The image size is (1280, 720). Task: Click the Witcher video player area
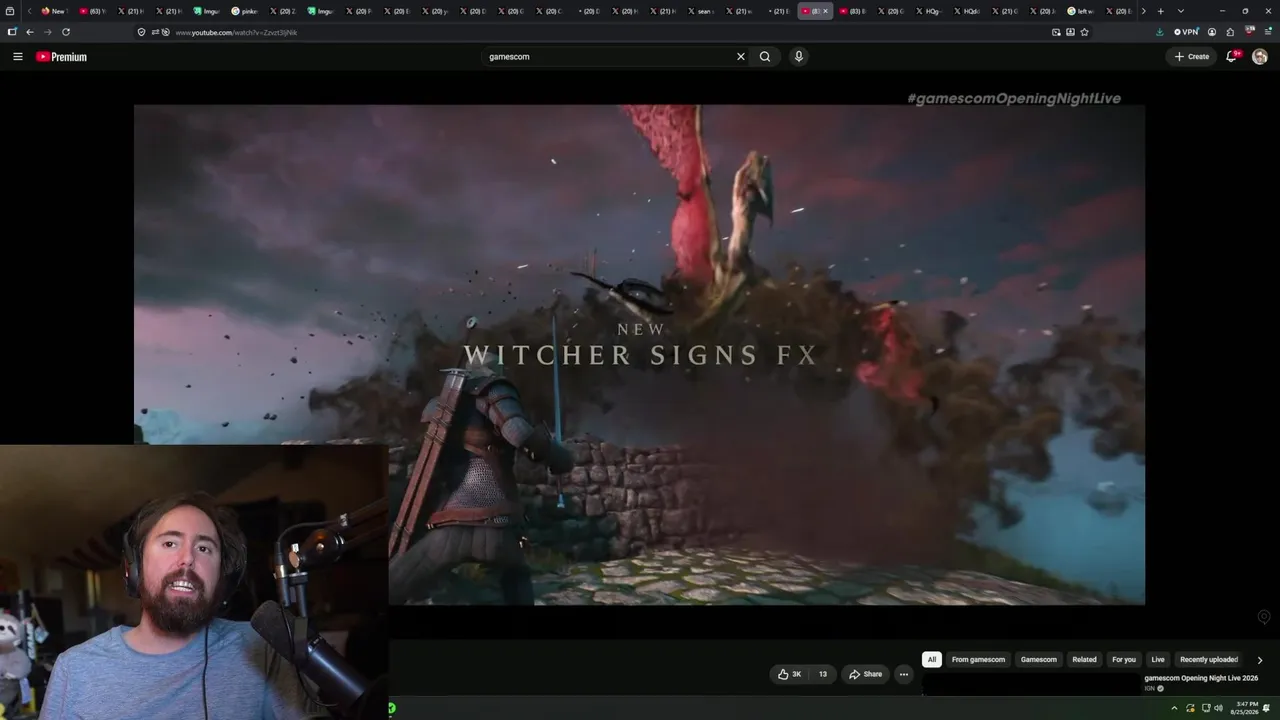pos(639,355)
